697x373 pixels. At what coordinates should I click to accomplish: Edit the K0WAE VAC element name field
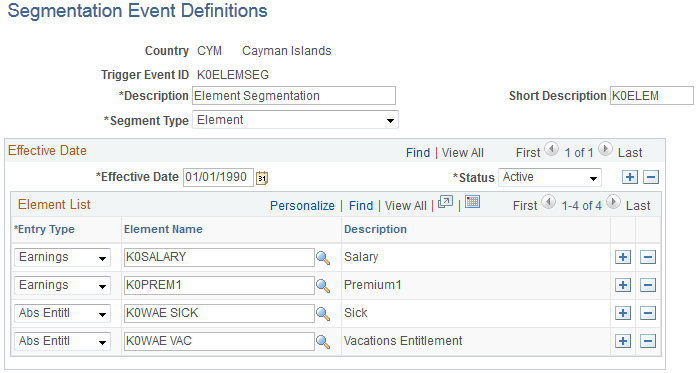tap(219, 341)
